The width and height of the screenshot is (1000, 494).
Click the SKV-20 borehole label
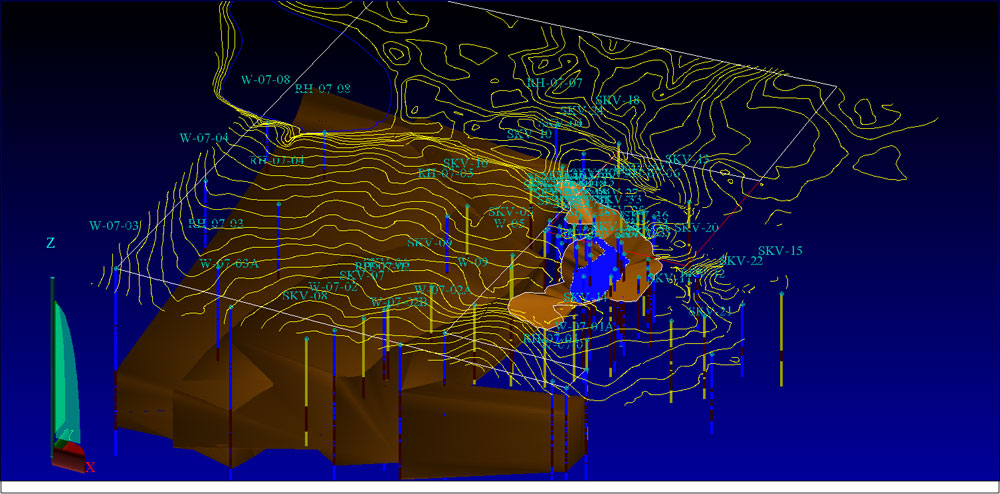pyautogui.click(x=697, y=228)
